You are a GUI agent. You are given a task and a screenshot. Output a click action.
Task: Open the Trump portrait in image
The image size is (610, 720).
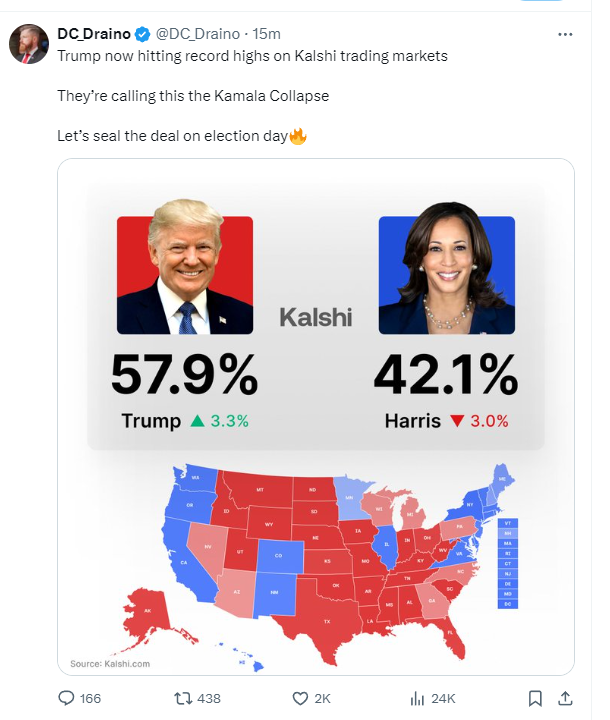[x=185, y=267]
